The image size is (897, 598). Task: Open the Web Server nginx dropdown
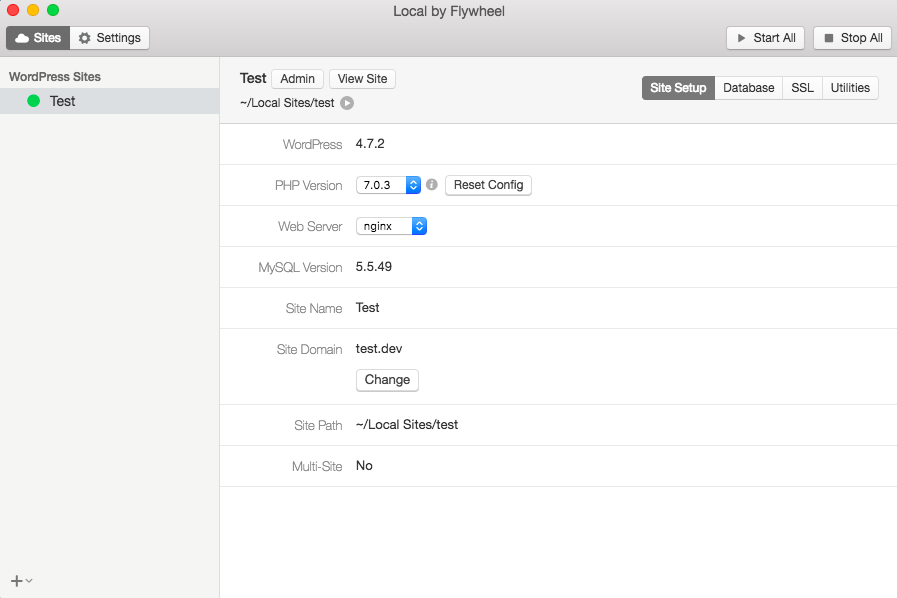coord(391,226)
